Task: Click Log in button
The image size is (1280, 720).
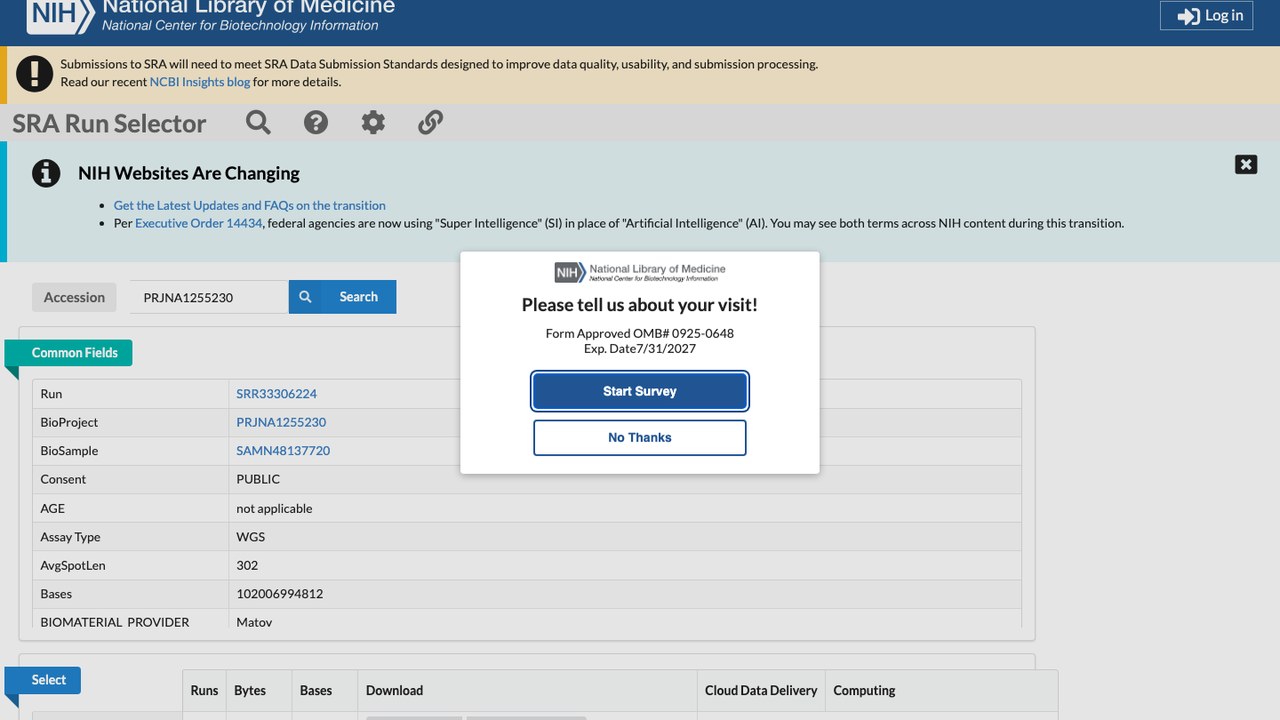Action: 1206,15
